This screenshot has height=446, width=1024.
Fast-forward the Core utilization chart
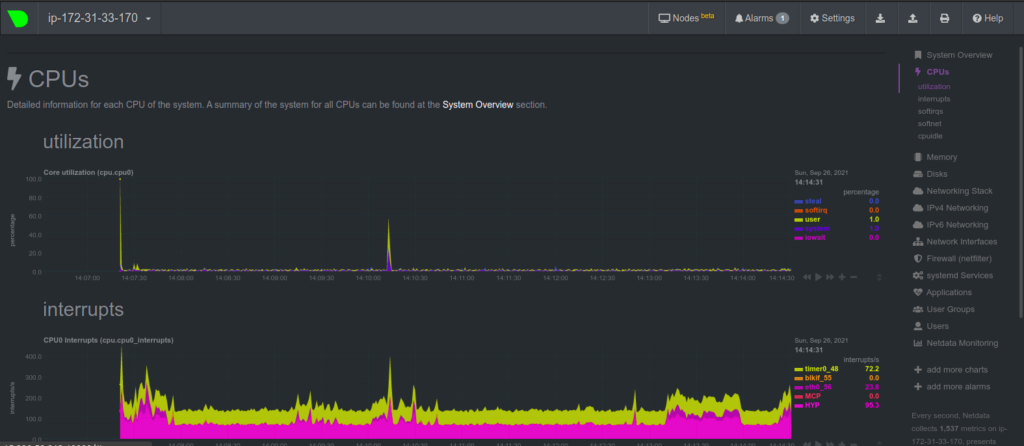[x=831, y=276]
